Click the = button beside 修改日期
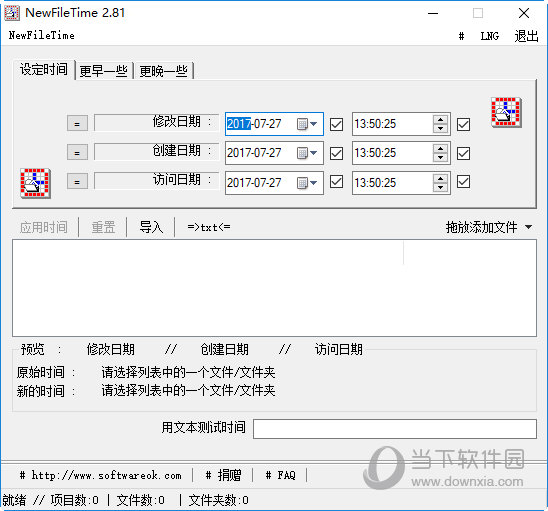The width and height of the screenshot is (548, 511). (77, 123)
